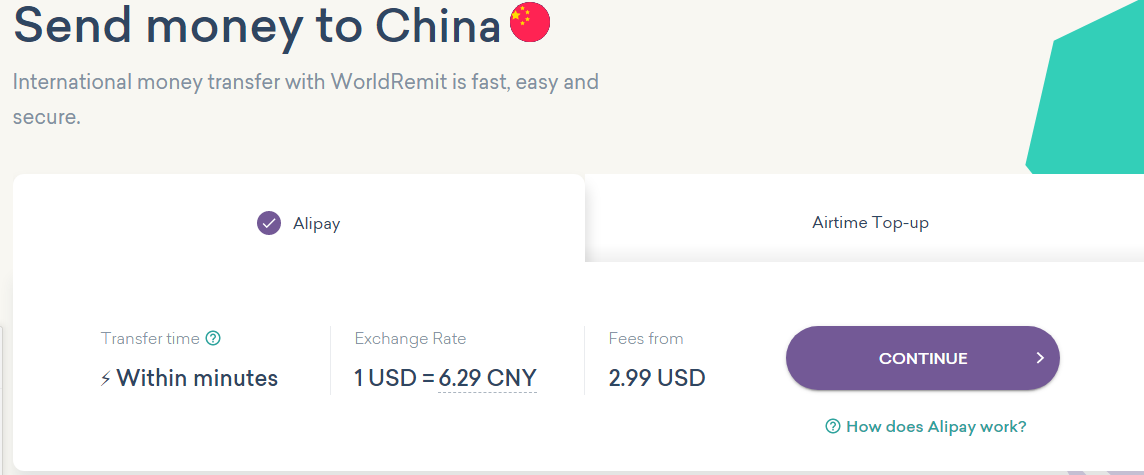This screenshot has width=1144, height=475.
Task: Click the China flag icon
Action: tap(530, 23)
